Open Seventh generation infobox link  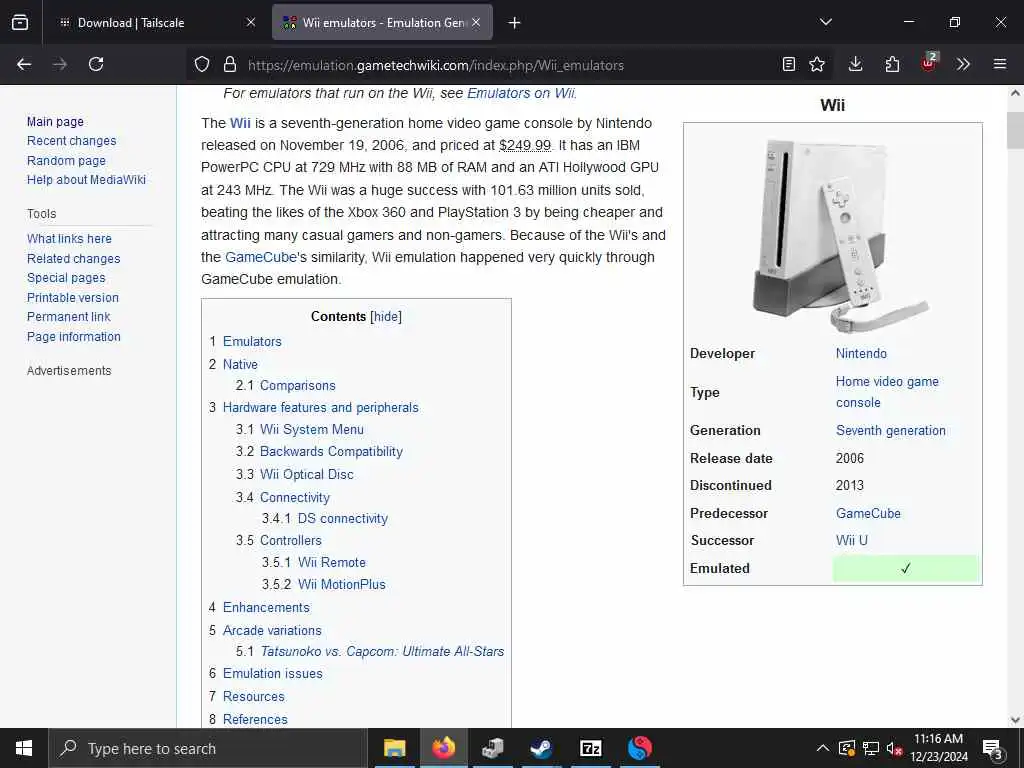891,430
